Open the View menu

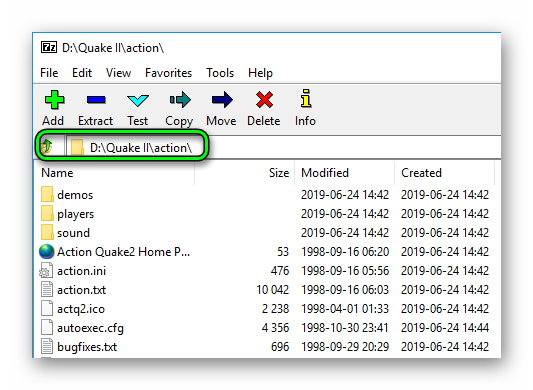pyautogui.click(x=118, y=73)
